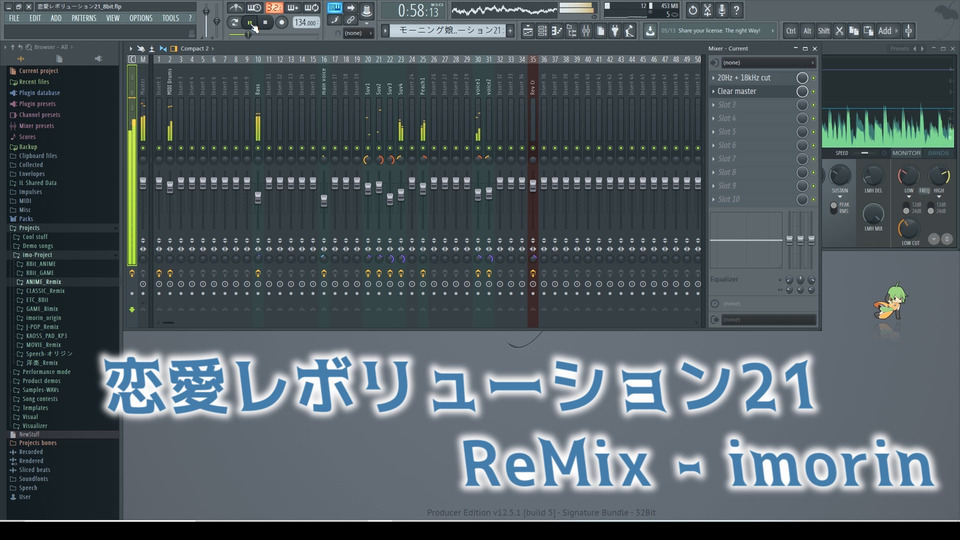This screenshot has width=960, height=540.
Task: Open the Slot 4 options arrow
Action: [713, 118]
